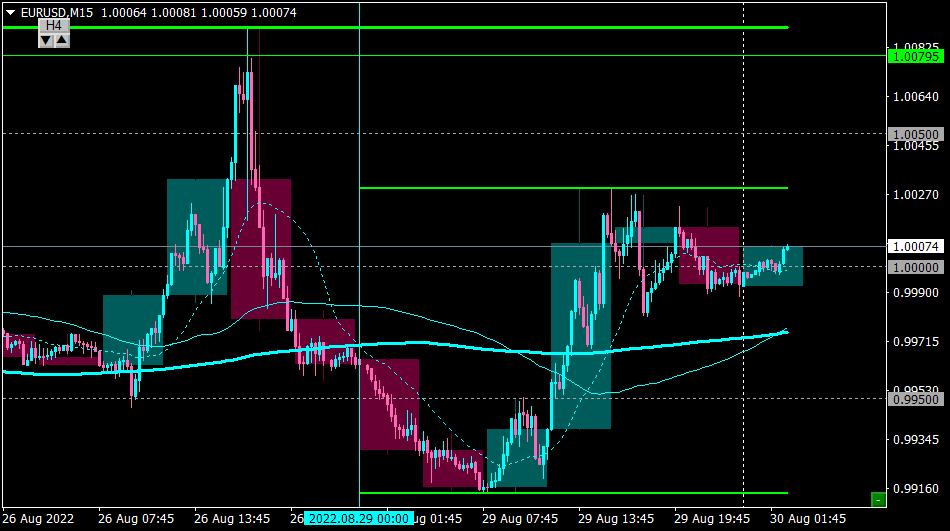Click the up arrow under H4

pos(62,41)
